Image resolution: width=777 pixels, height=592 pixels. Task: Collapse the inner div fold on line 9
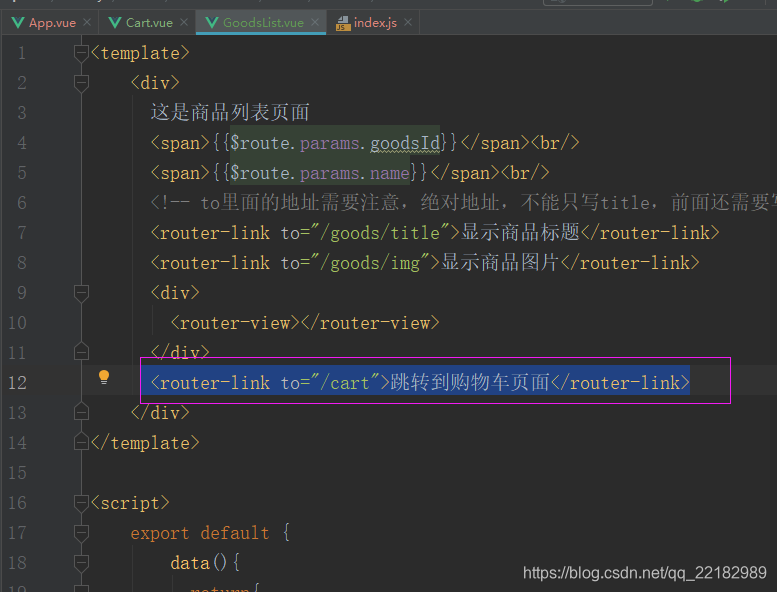[81, 293]
